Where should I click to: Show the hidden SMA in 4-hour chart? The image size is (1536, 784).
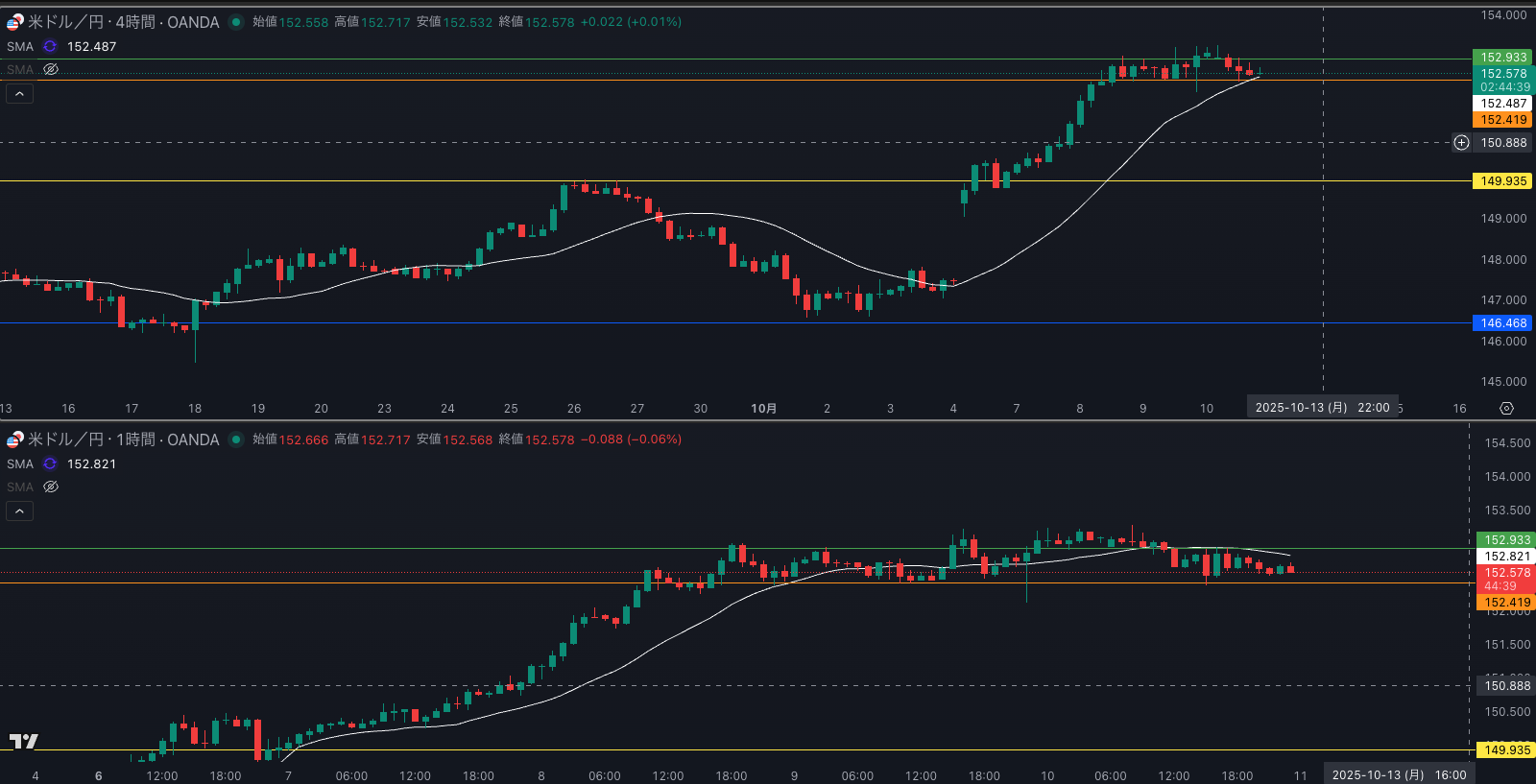click(51, 69)
